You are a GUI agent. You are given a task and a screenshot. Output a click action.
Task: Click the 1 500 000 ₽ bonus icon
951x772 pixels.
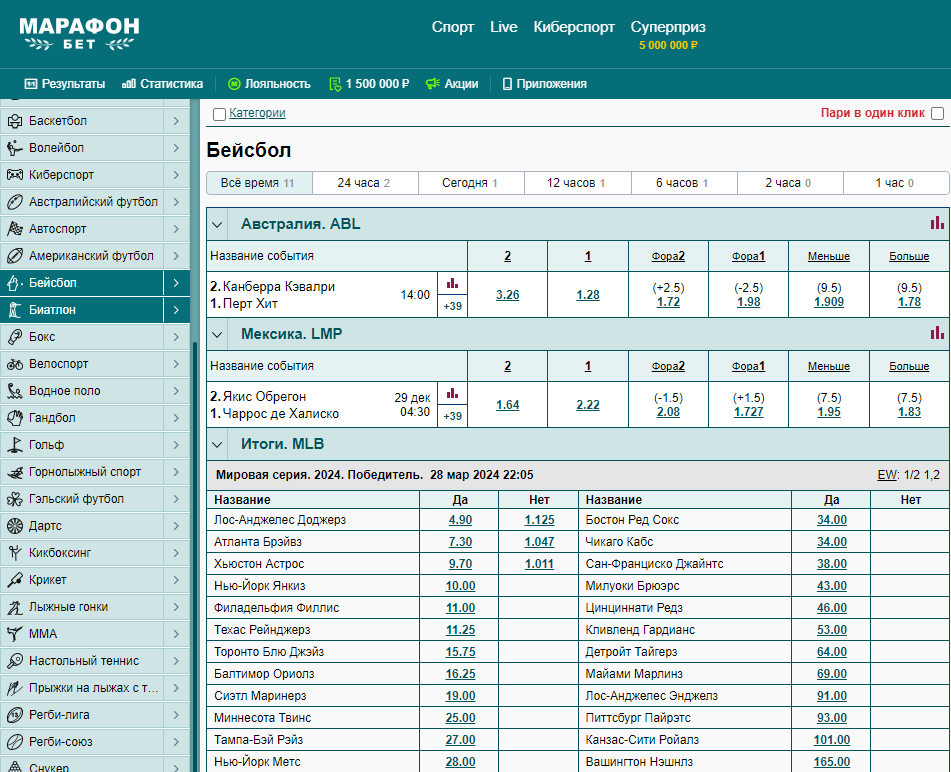click(x=335, y=84)
